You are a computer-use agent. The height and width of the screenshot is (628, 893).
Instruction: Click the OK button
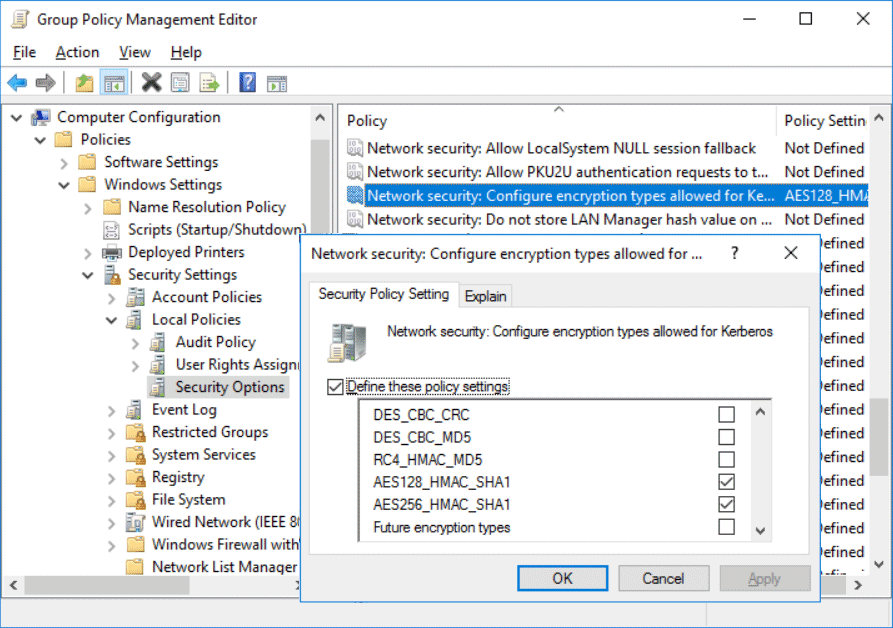(x=562, y=578)
